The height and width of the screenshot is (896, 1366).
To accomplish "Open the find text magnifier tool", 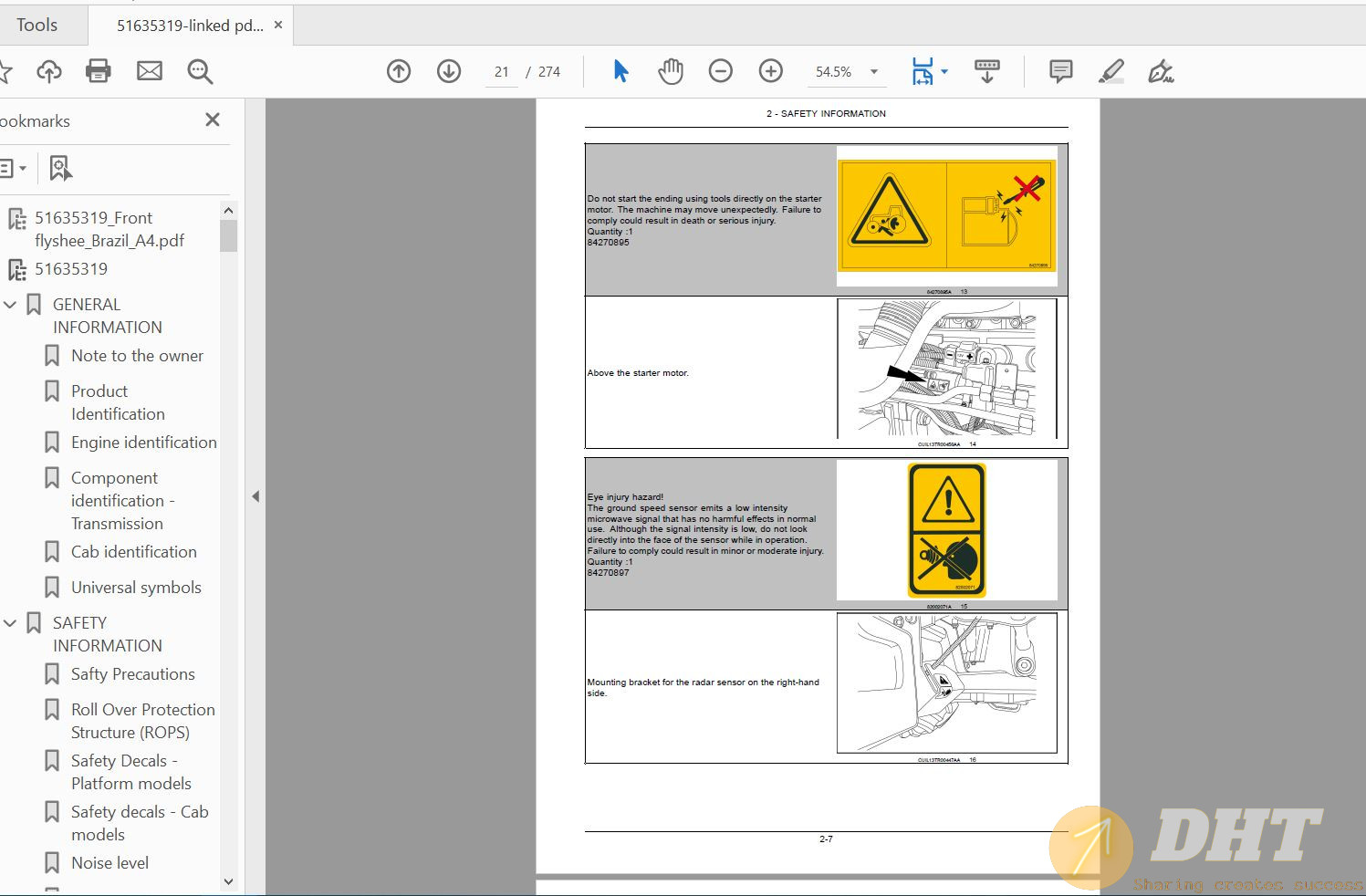I will click(200, 71).
